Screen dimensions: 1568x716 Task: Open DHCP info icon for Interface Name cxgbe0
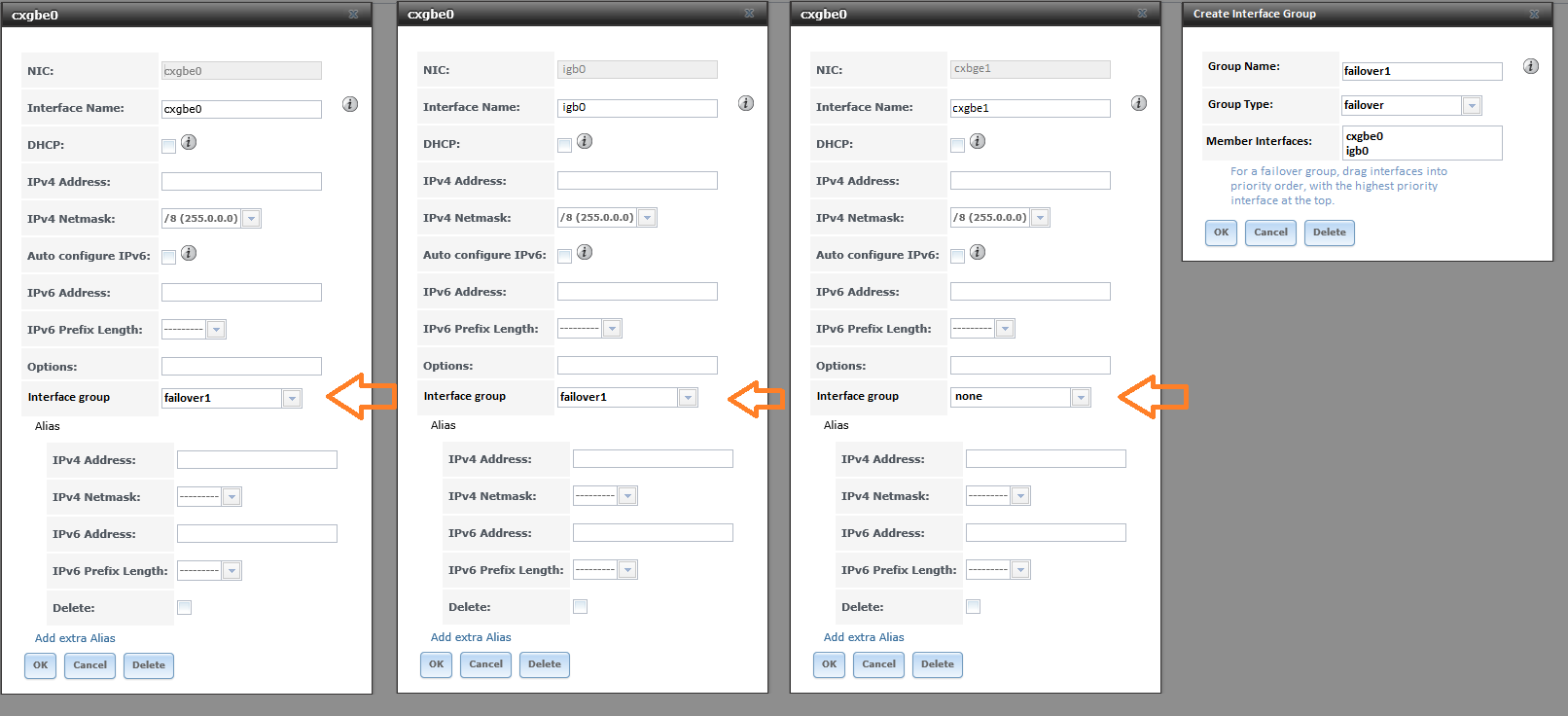point(189,142)
